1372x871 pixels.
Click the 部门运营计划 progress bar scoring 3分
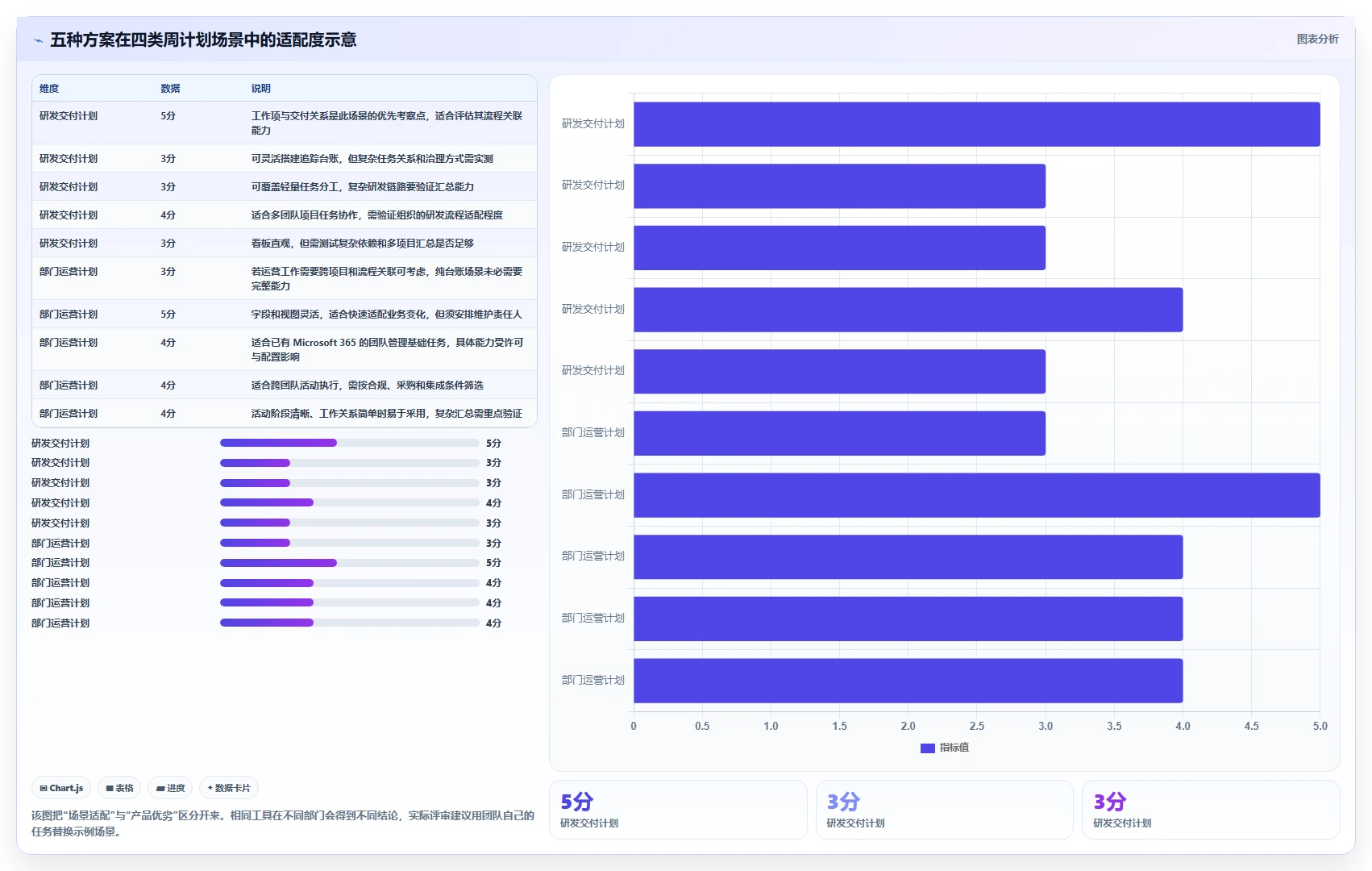[x=350, y=543]
